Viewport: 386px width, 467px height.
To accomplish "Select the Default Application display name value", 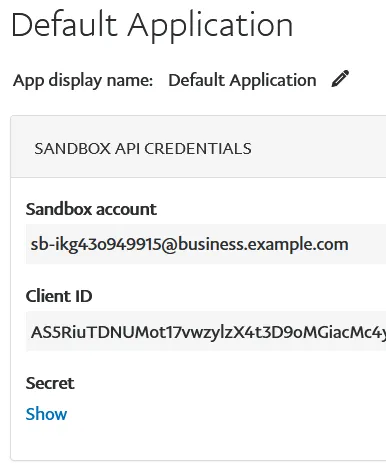I will point(242,80).
